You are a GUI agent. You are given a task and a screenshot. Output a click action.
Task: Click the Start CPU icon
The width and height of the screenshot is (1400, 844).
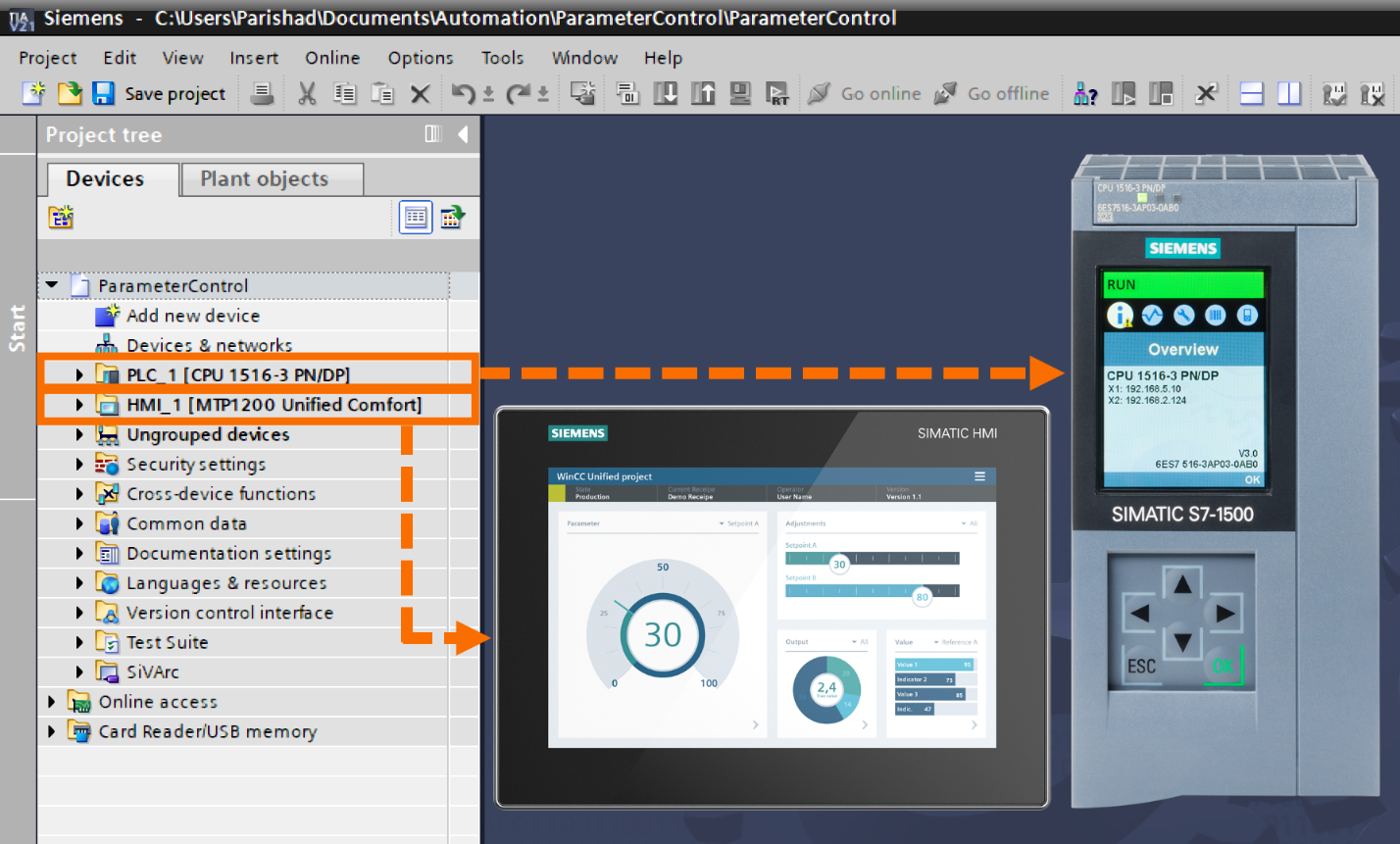[1124, 93]
